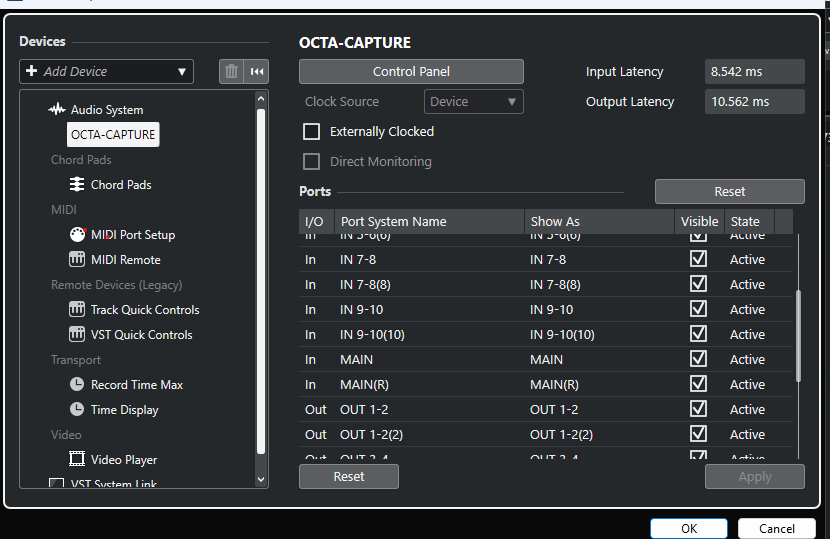Image resolution: width=830 pixels, height=539 pixels.
Task: Uncheck Visible for MAIN(R) port
Action: coord(698,384)
